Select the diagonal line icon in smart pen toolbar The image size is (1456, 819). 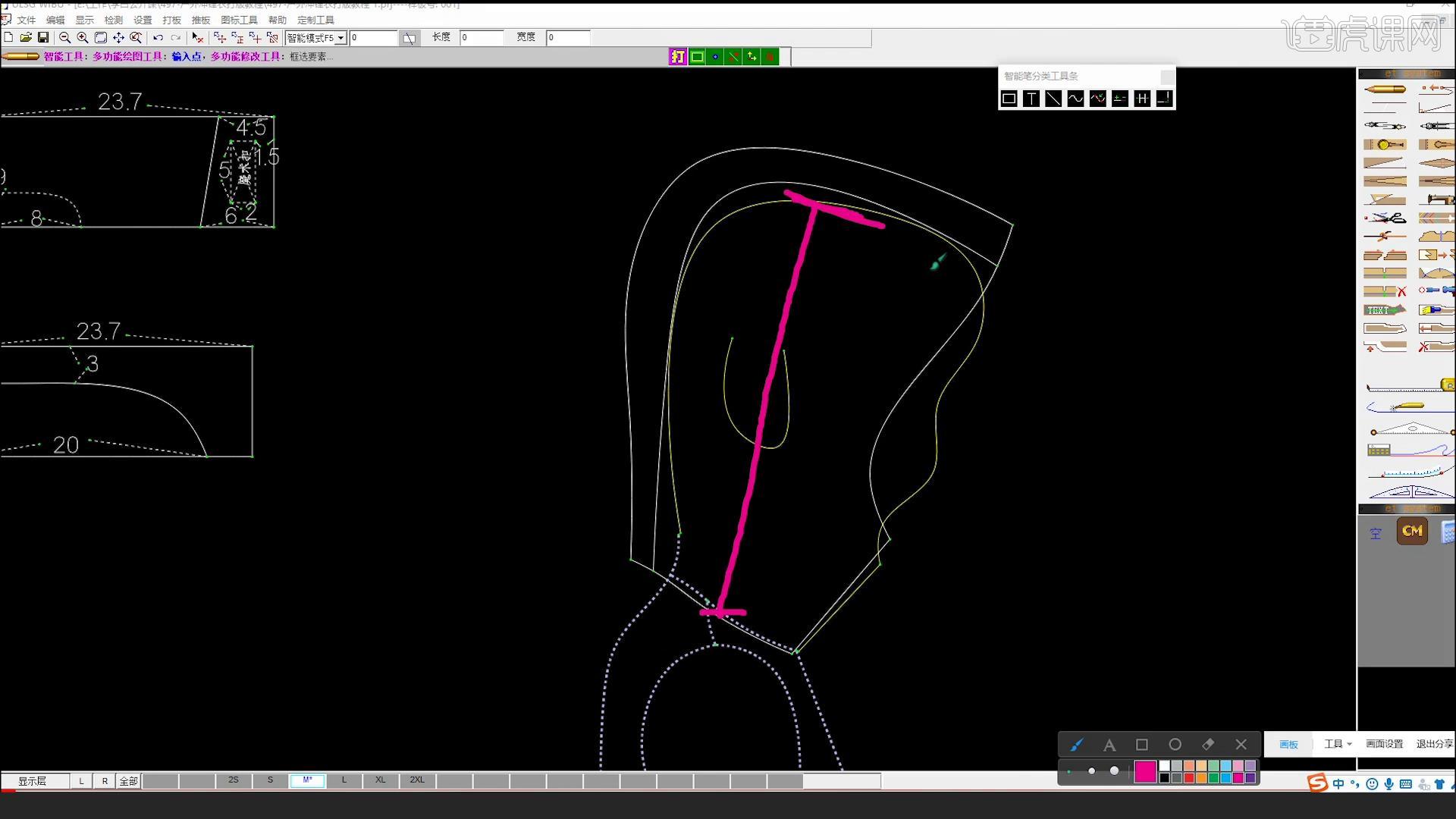(x=1053, y=99)
